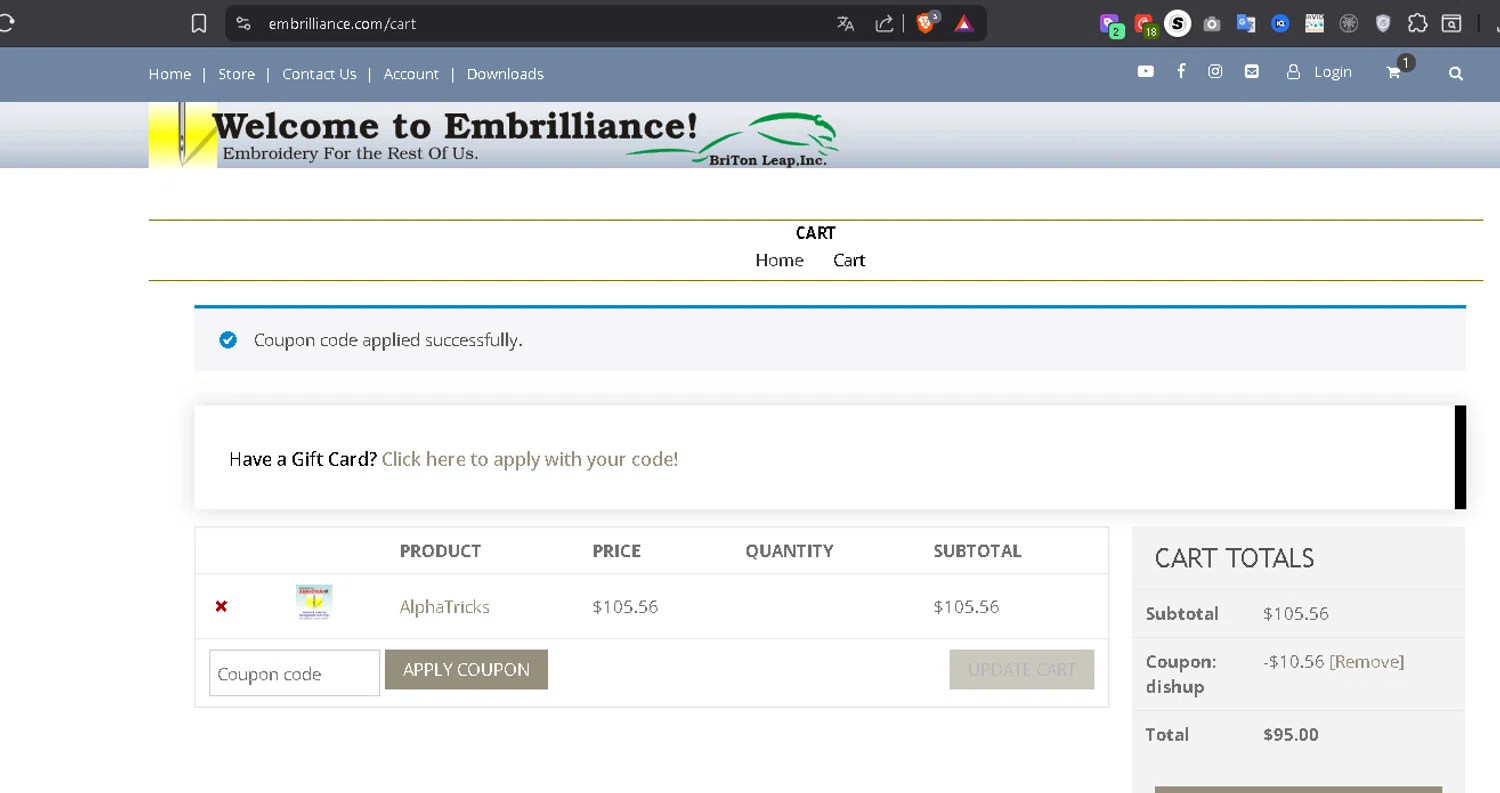The height and width of the screenshot is (793, 1500).
Task: Open purple extension with badge 2
Action: pyautogui.click(x=1110, y=24)
